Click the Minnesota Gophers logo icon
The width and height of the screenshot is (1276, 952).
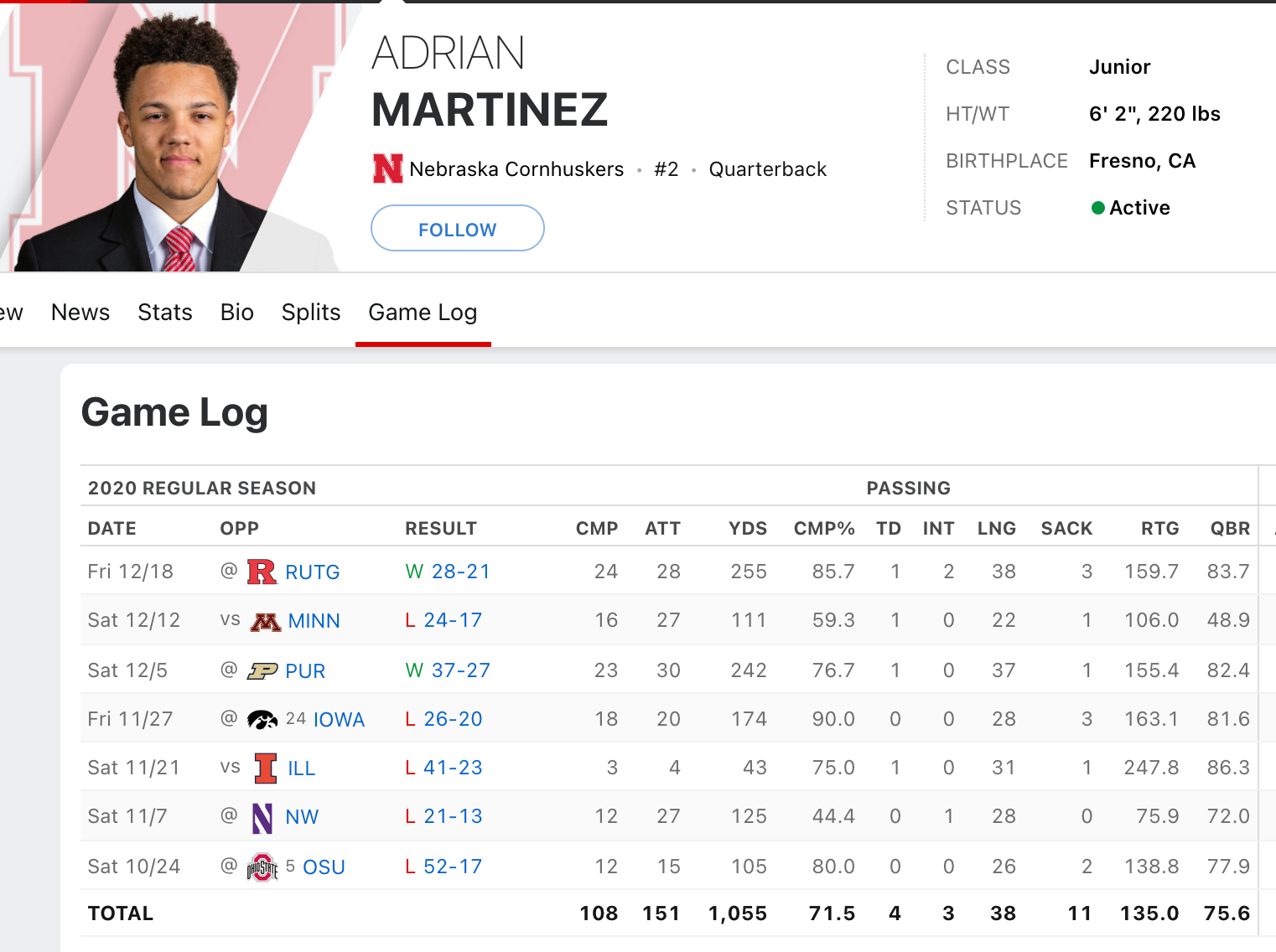[x=266, y=621]
